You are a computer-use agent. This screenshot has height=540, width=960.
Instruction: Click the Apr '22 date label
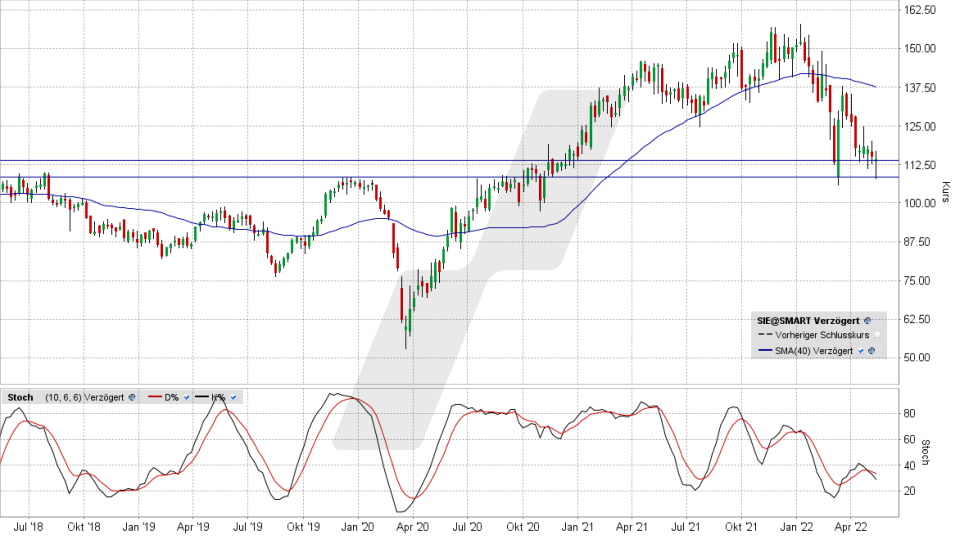tap(851, 527)
